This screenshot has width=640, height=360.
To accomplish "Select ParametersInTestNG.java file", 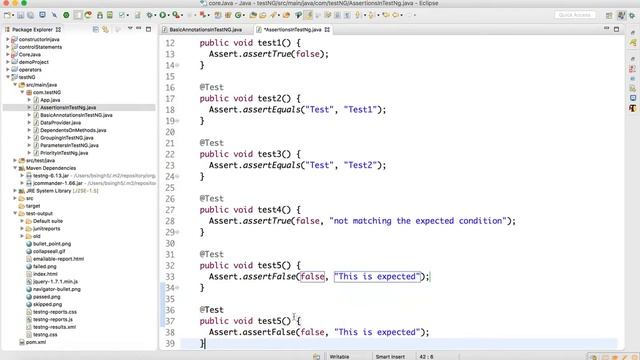I will click(69, 145).
